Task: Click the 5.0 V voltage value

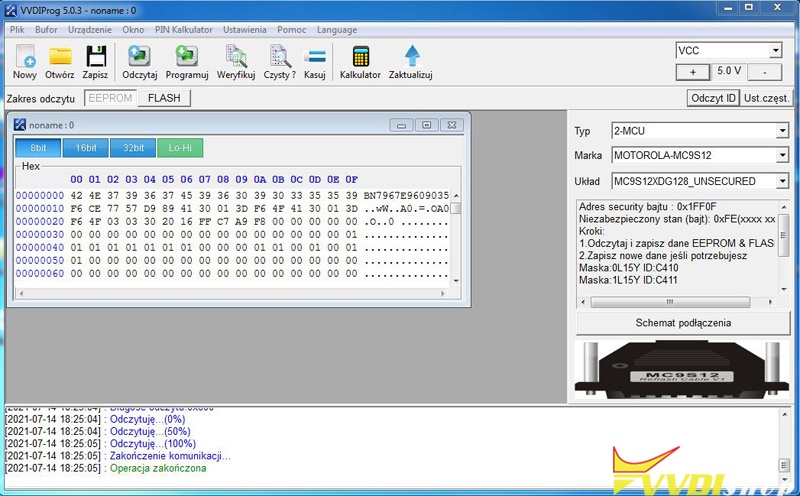Action: pos(729,71)
